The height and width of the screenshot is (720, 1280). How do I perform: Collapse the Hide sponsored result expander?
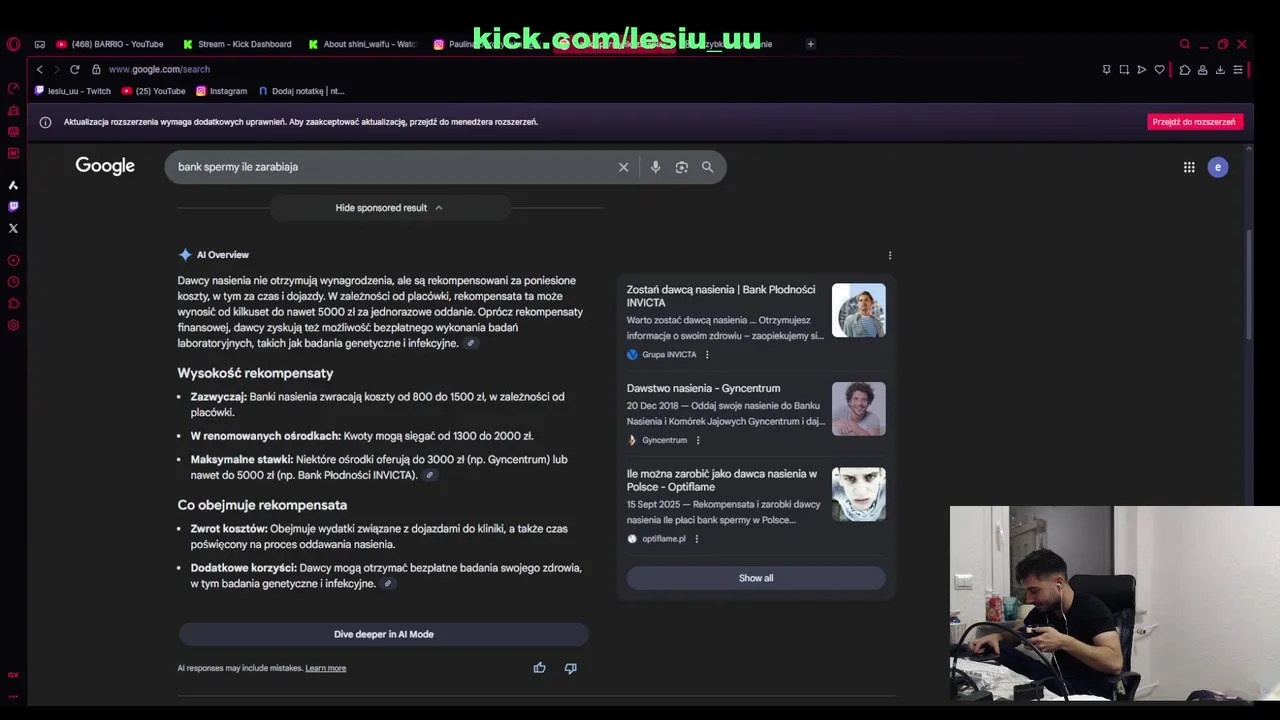tap(389, 208)
